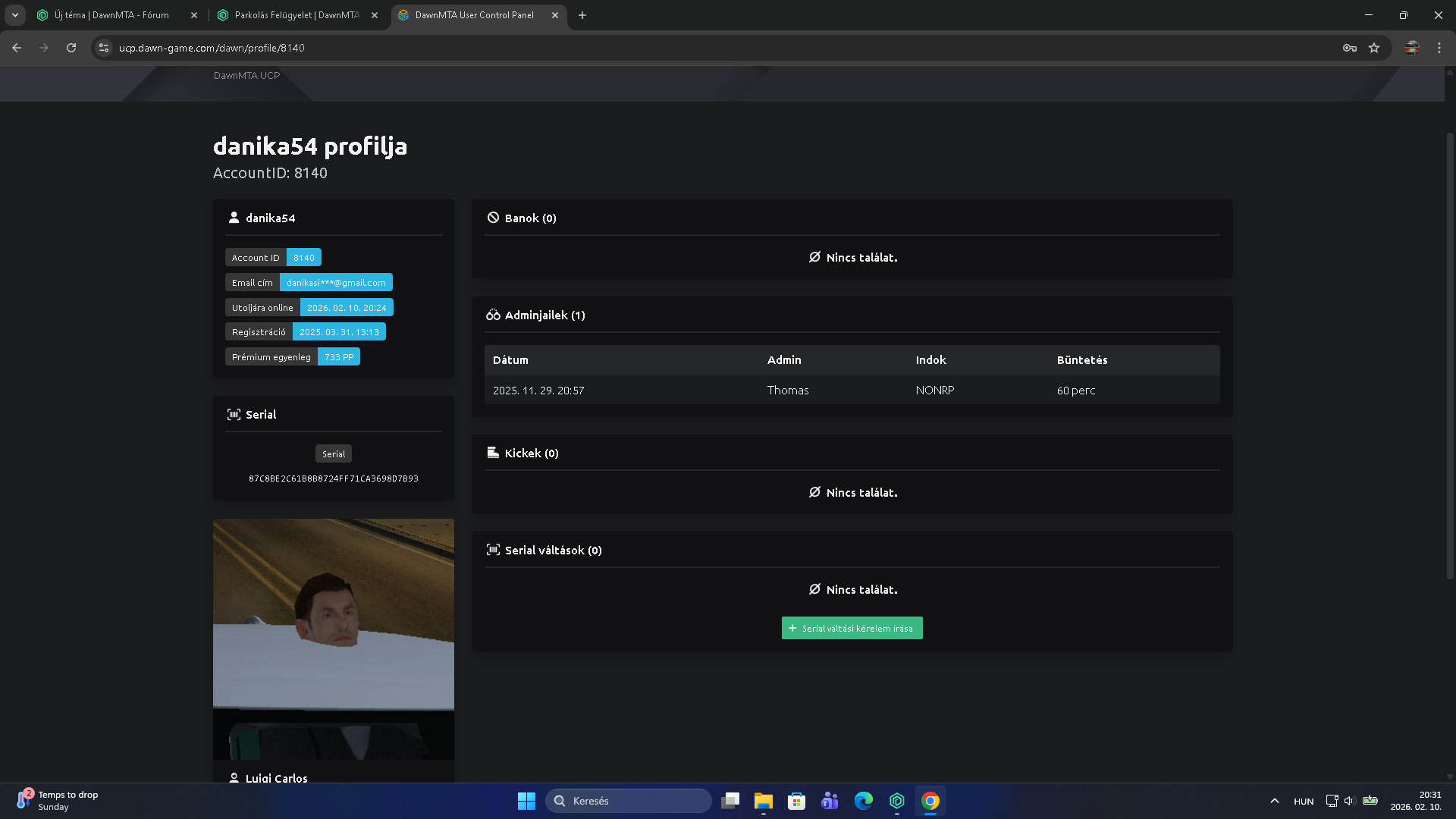This screenshot has width=1456, height=819.
Task: Go back to the previous page
Action: click(x=17, y=48)
